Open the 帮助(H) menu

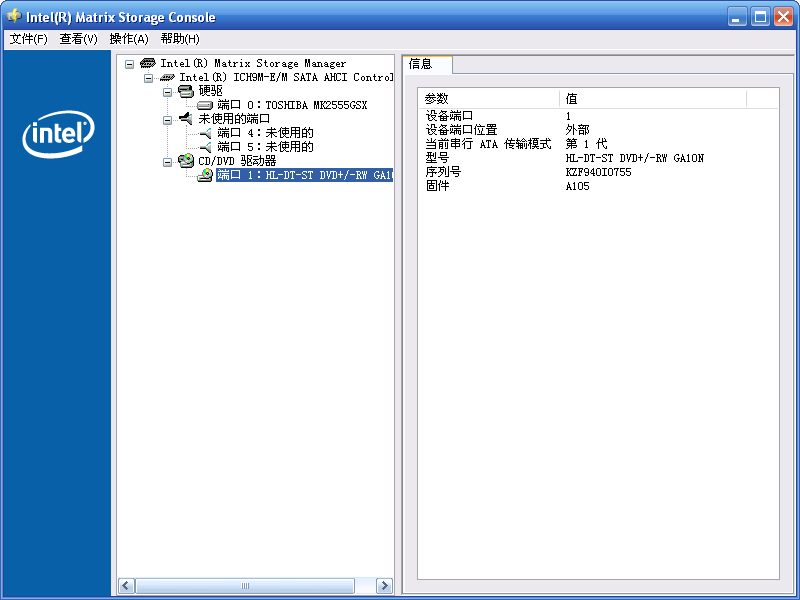point(180,39)
